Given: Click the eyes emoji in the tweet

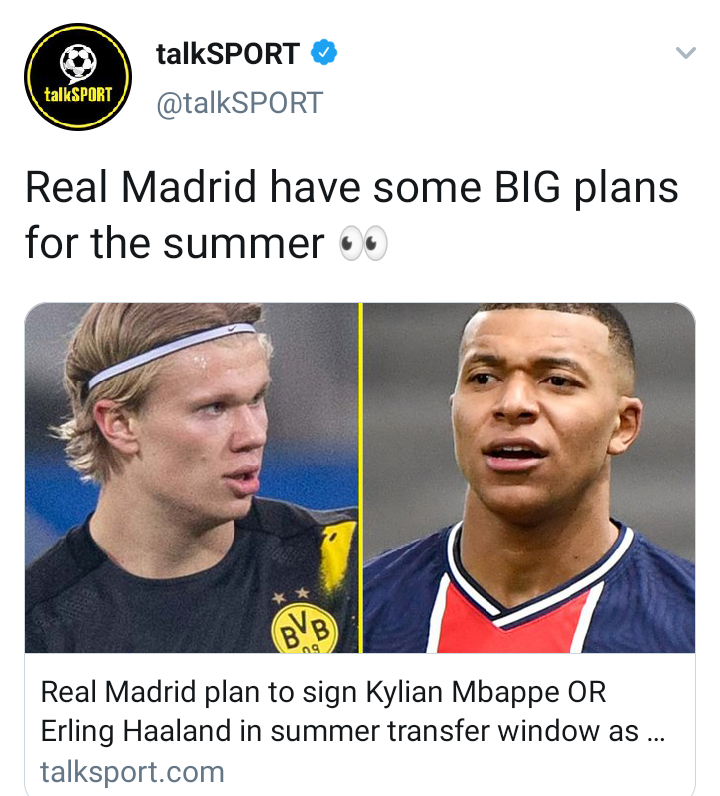Looking at the screenshot, I should pos(363,244).
